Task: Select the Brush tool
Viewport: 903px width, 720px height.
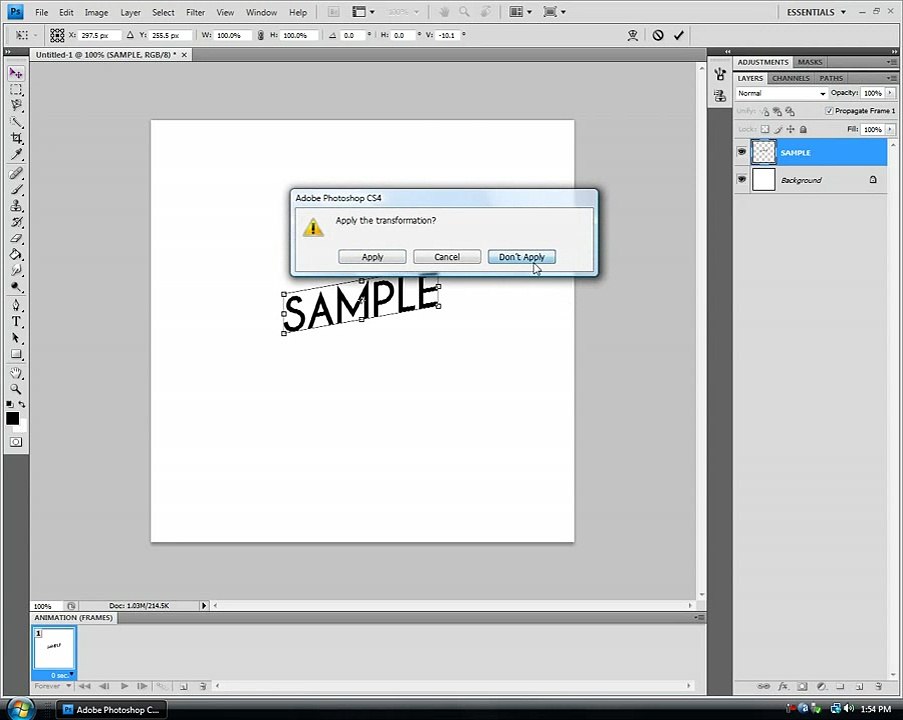Action: click(x=16, y=190)
